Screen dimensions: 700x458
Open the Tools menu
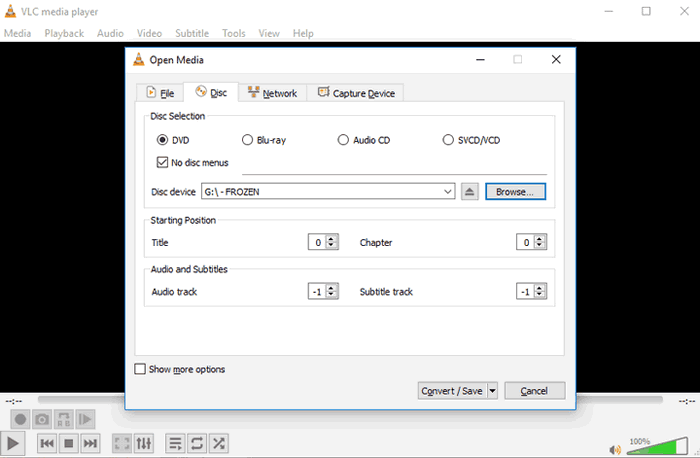click(234, 33)
